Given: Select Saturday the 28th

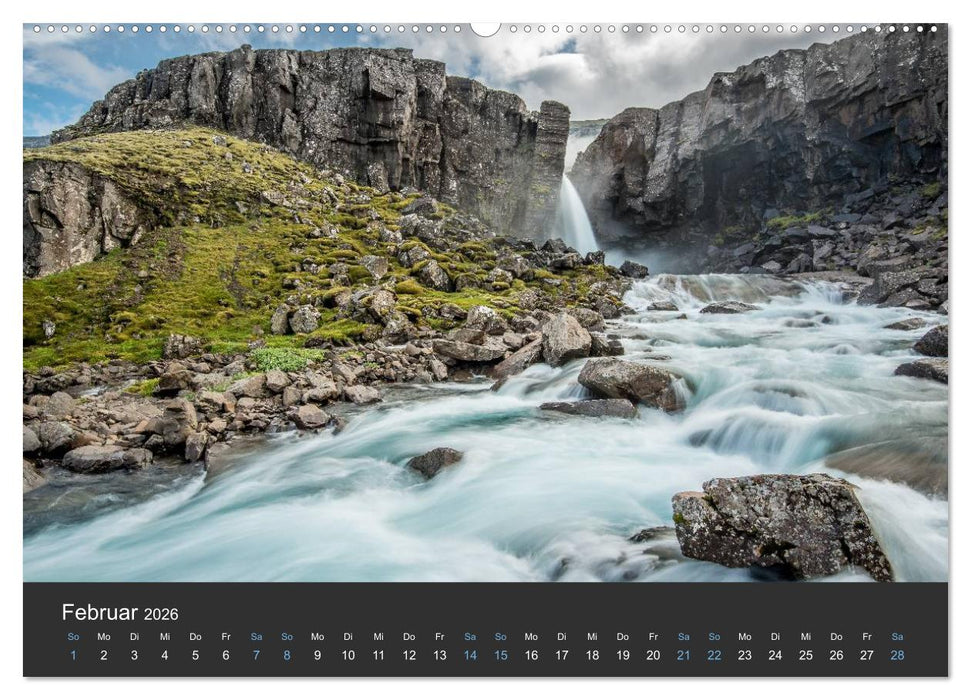Looking at the screenshot, I should tap(898, 654).
